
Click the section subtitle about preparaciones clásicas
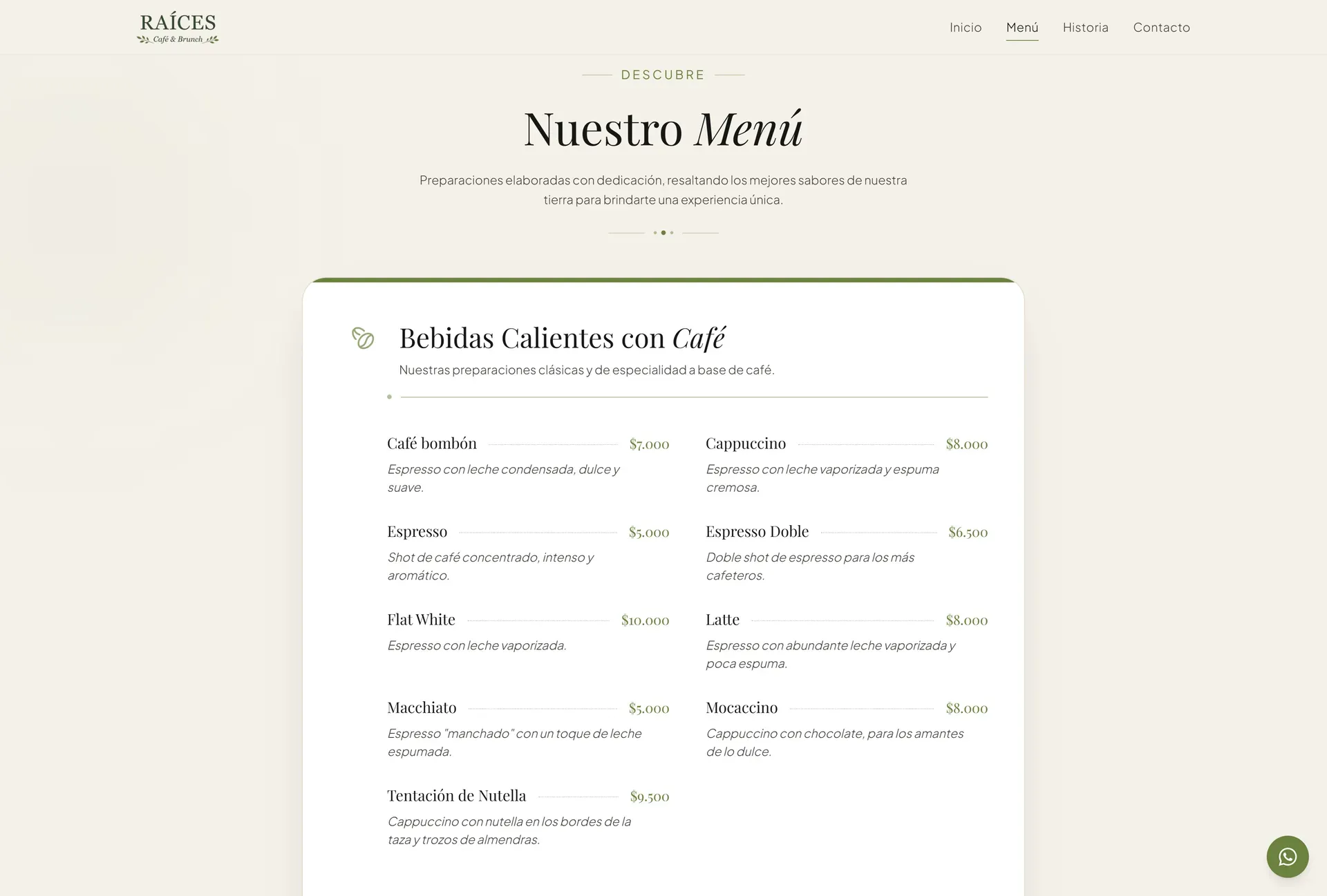(x=587, y=370)
